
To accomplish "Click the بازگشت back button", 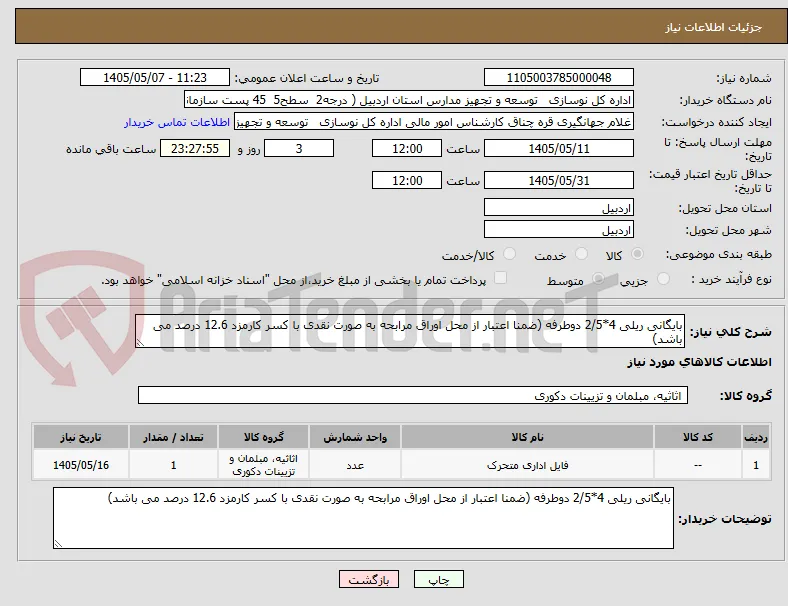I will (x=369, y=579).
